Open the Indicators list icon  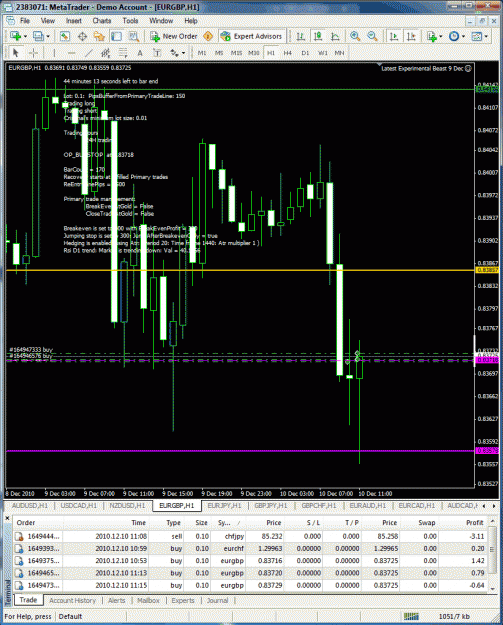[x=432, y=36]
